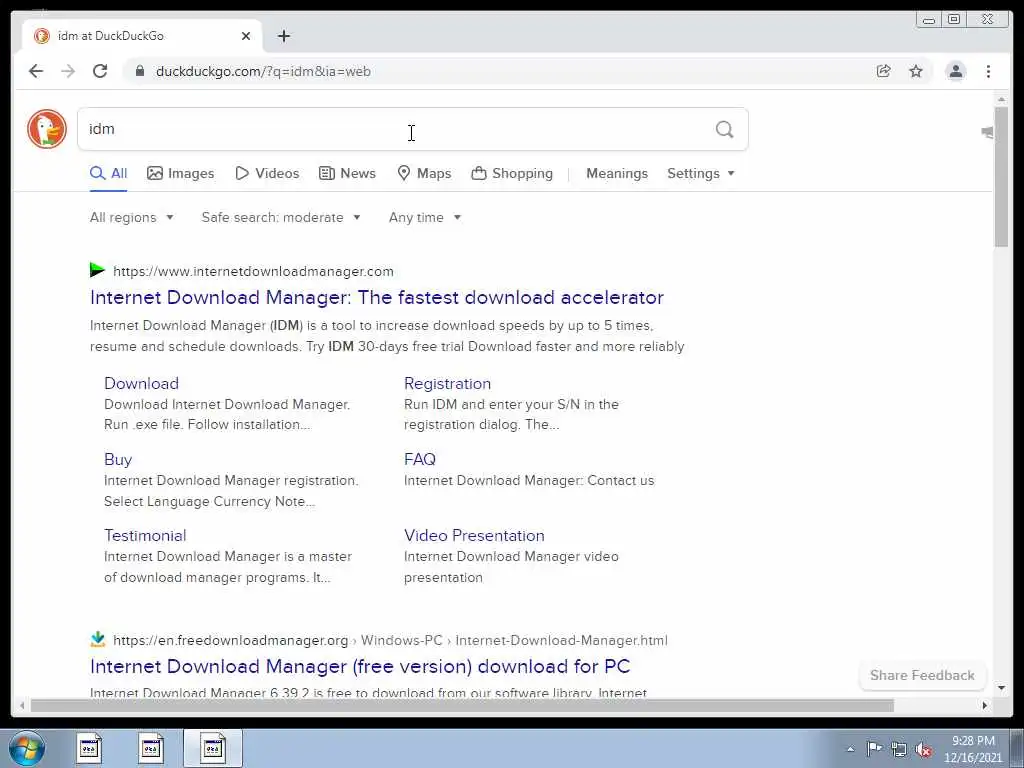View site security lock info
The width and height of the screenshot is (1024, 768).
pos(139,71)
